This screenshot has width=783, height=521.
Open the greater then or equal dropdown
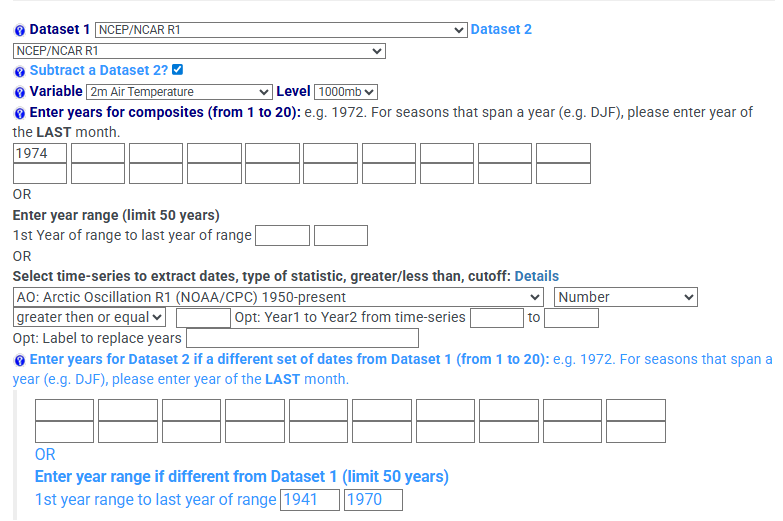point(89,317)
